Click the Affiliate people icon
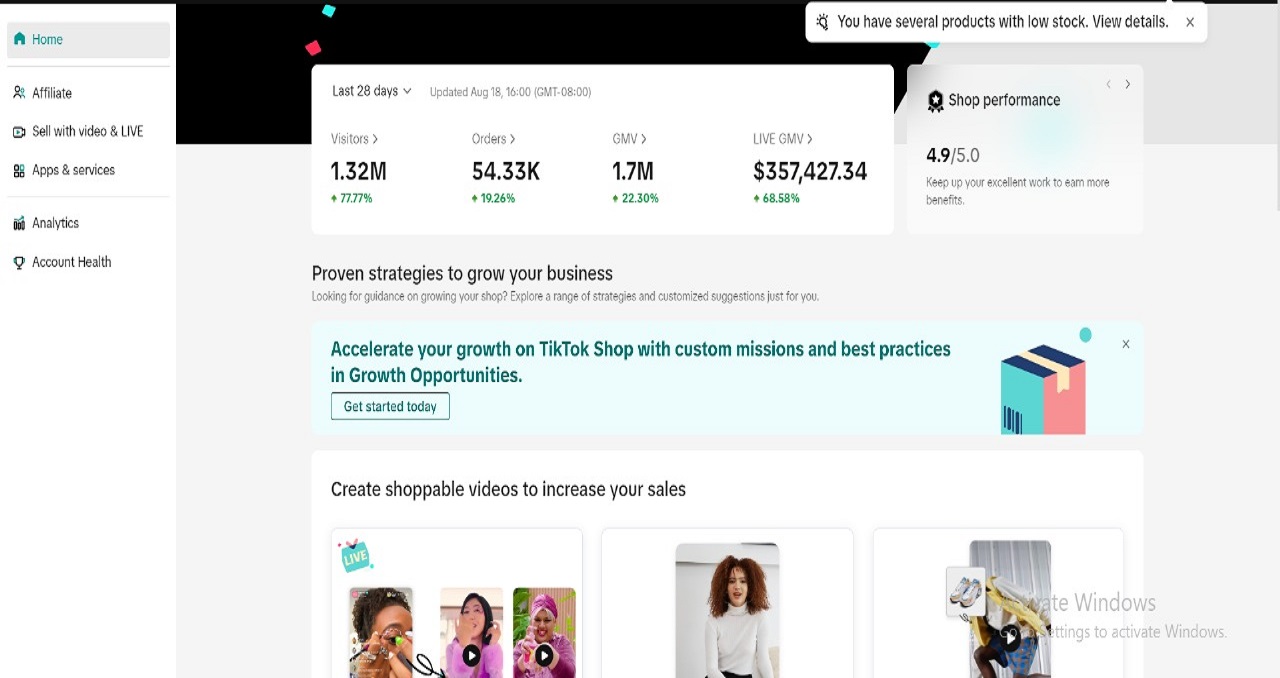The width and height of the screenshot is (1280, 678). click(19, 93)
